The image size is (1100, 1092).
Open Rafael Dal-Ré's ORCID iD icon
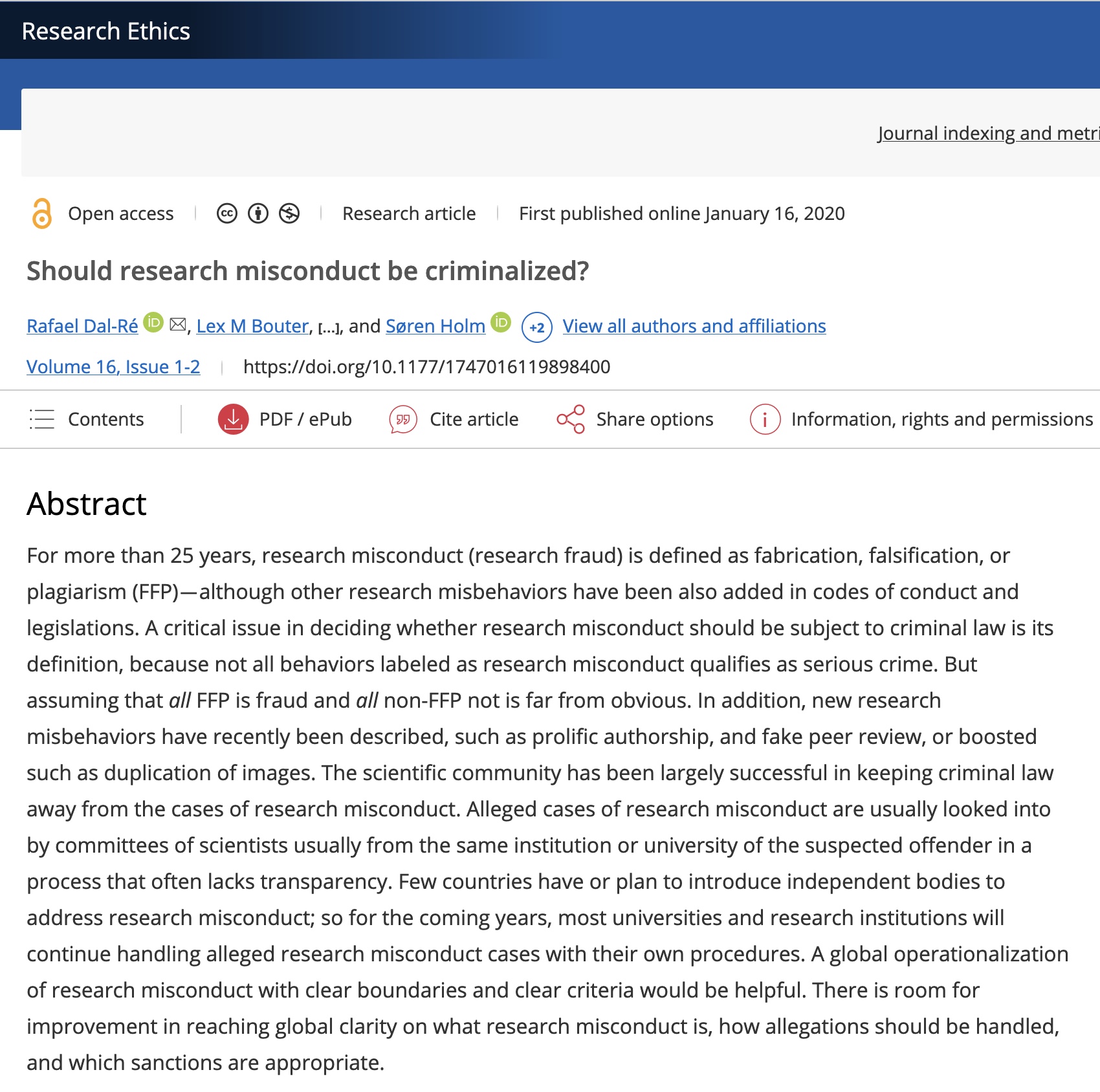point(153,322)
